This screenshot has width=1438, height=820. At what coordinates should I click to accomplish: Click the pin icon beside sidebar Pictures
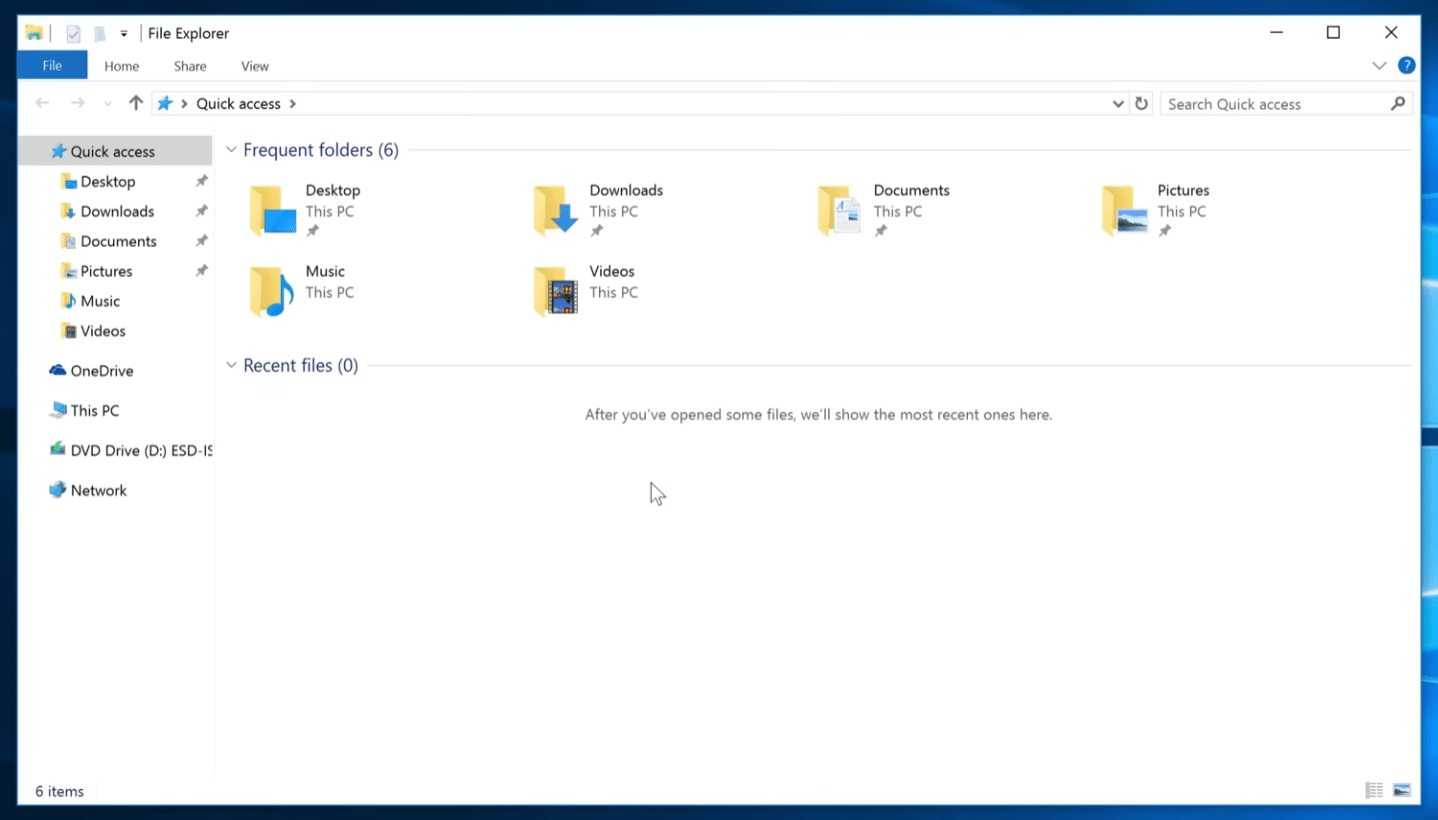tap(201, 271)
